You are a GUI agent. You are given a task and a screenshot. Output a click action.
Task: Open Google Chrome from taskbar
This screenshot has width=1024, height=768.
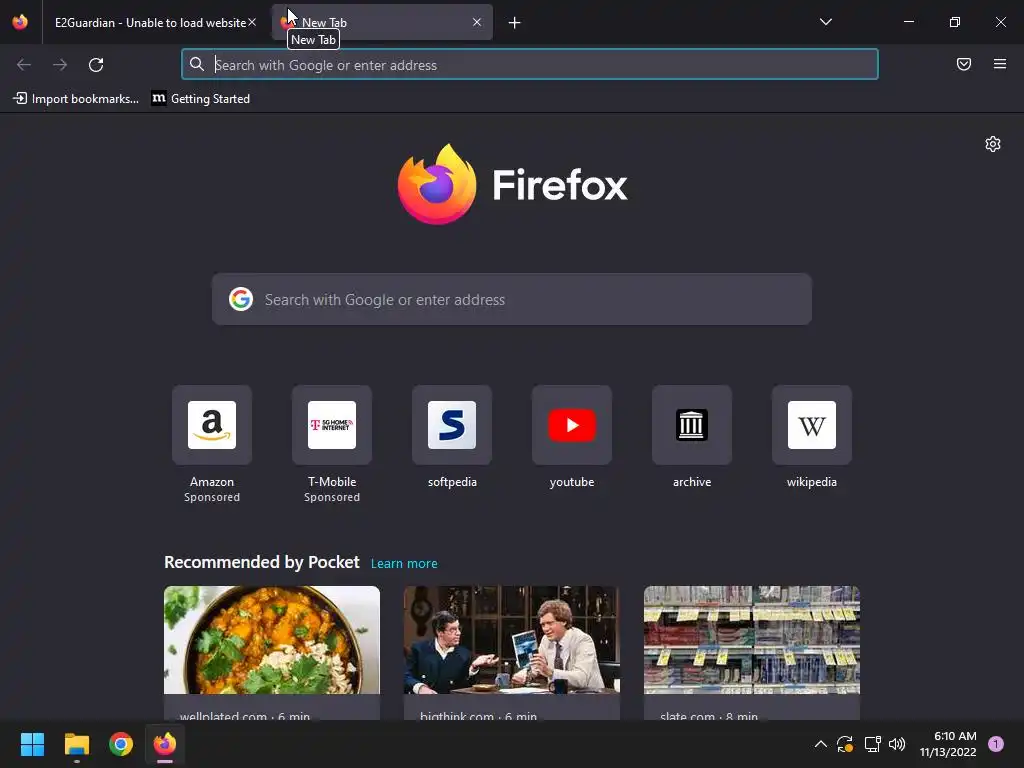click(121, 744)
